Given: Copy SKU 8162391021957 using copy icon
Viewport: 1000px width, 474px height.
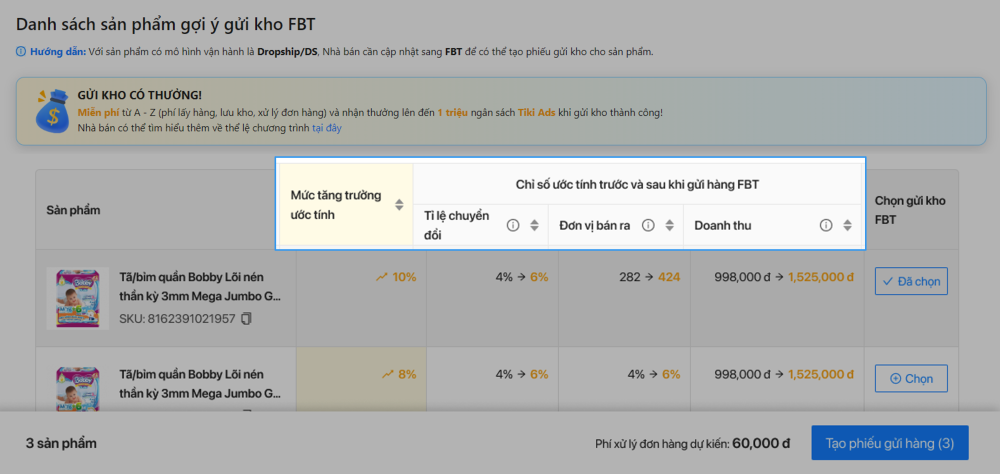Looking at the screenshot, I should point(246,319).
